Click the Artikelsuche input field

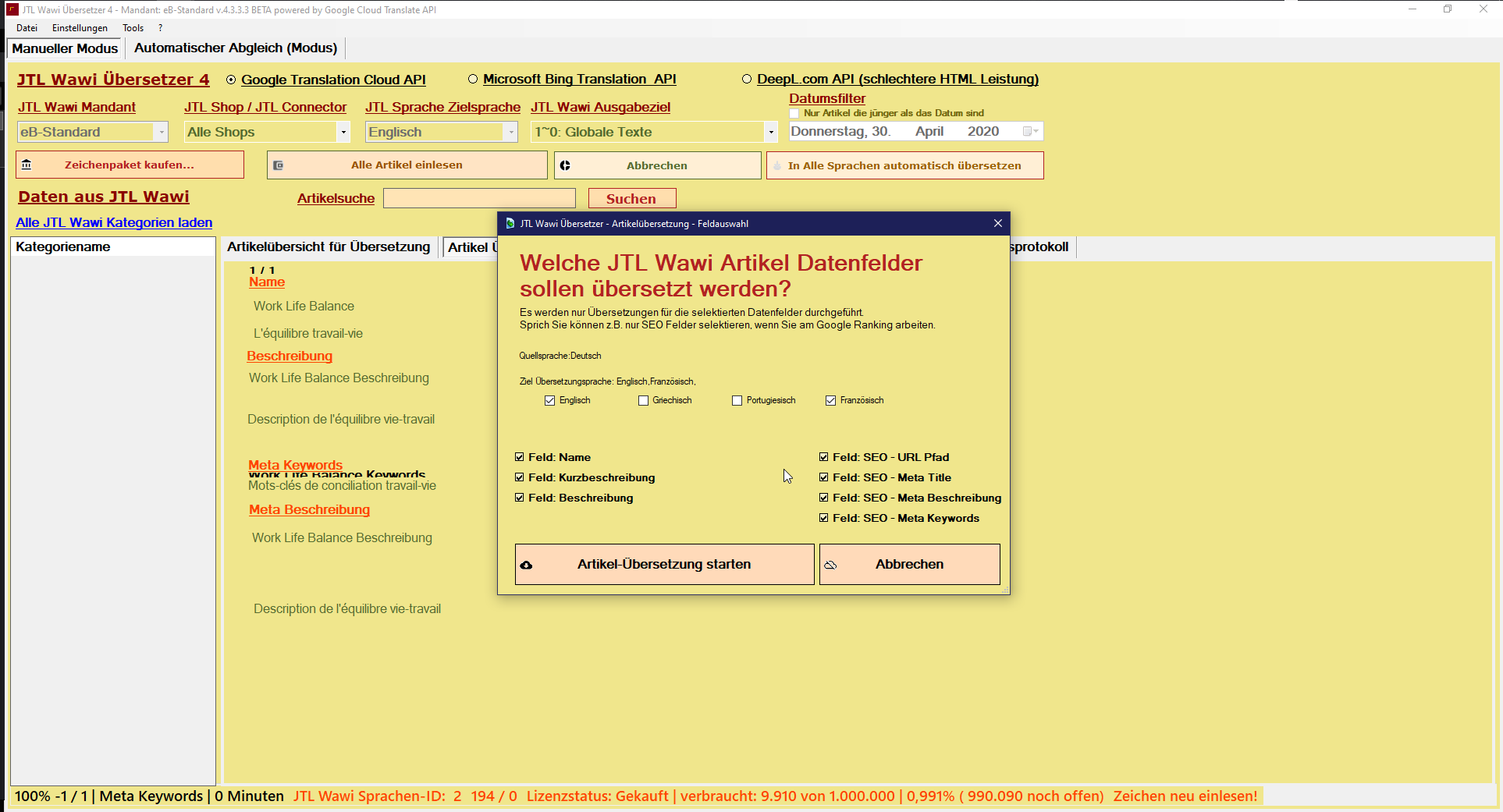[479, 198]
